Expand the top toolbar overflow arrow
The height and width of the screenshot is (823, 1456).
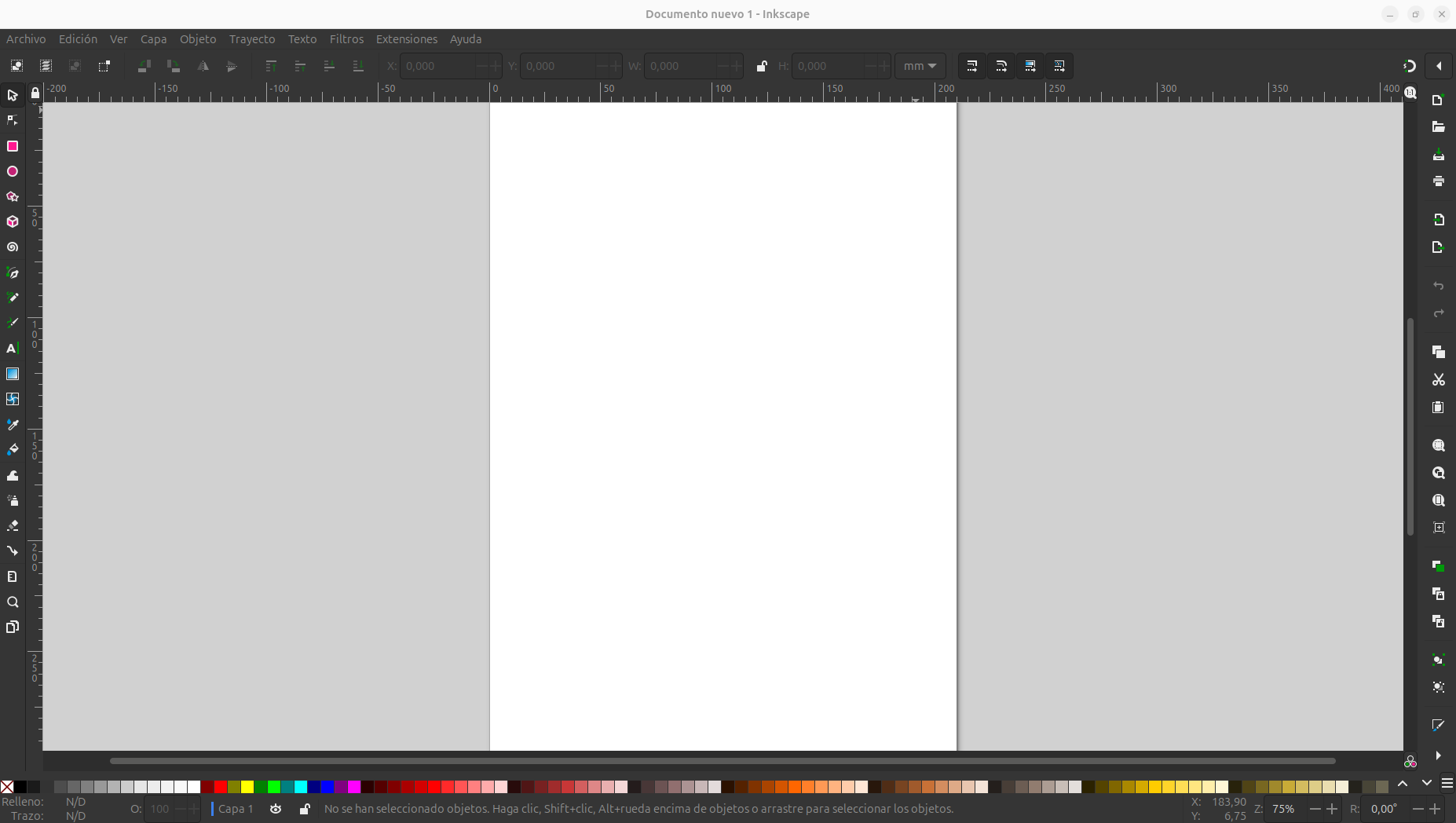1439,66
